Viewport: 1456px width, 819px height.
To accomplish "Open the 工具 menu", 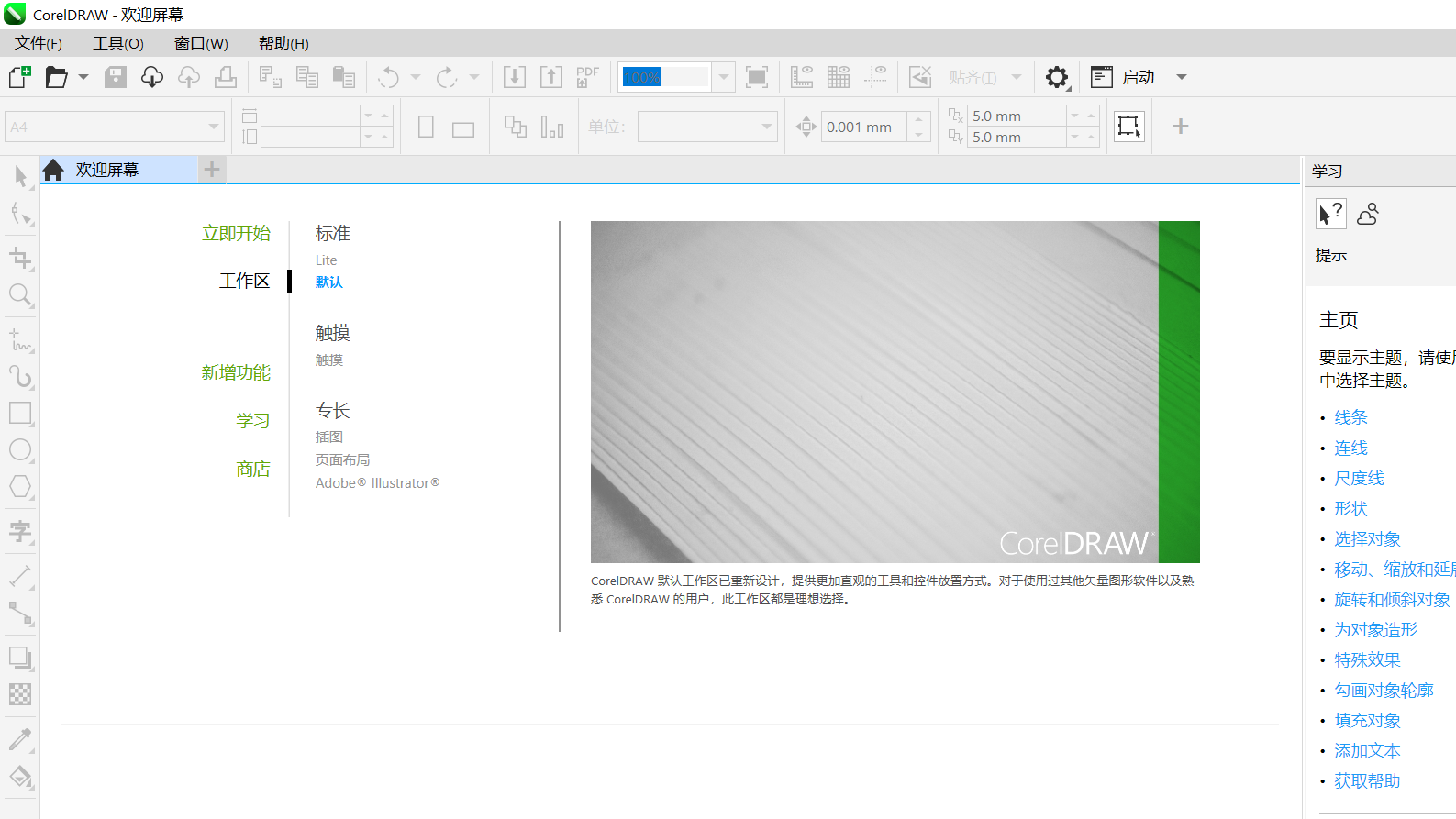I will 118,43.
